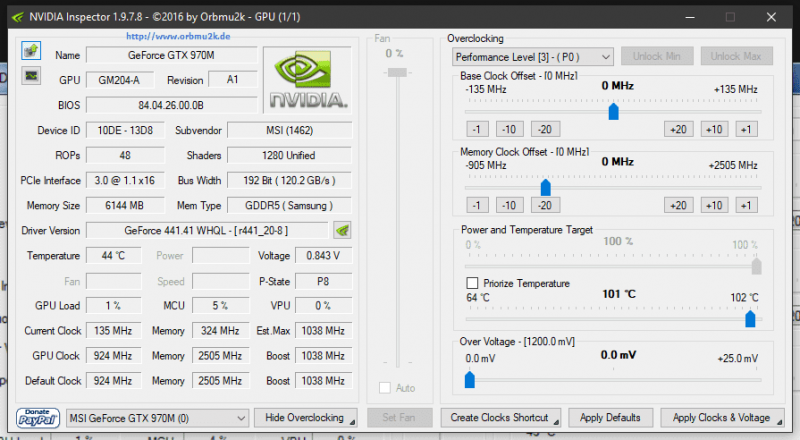The width and height of the screenshot is (800, 440).
Task: Close the NVIDIA Inspector window
Action: click(771, 17)
